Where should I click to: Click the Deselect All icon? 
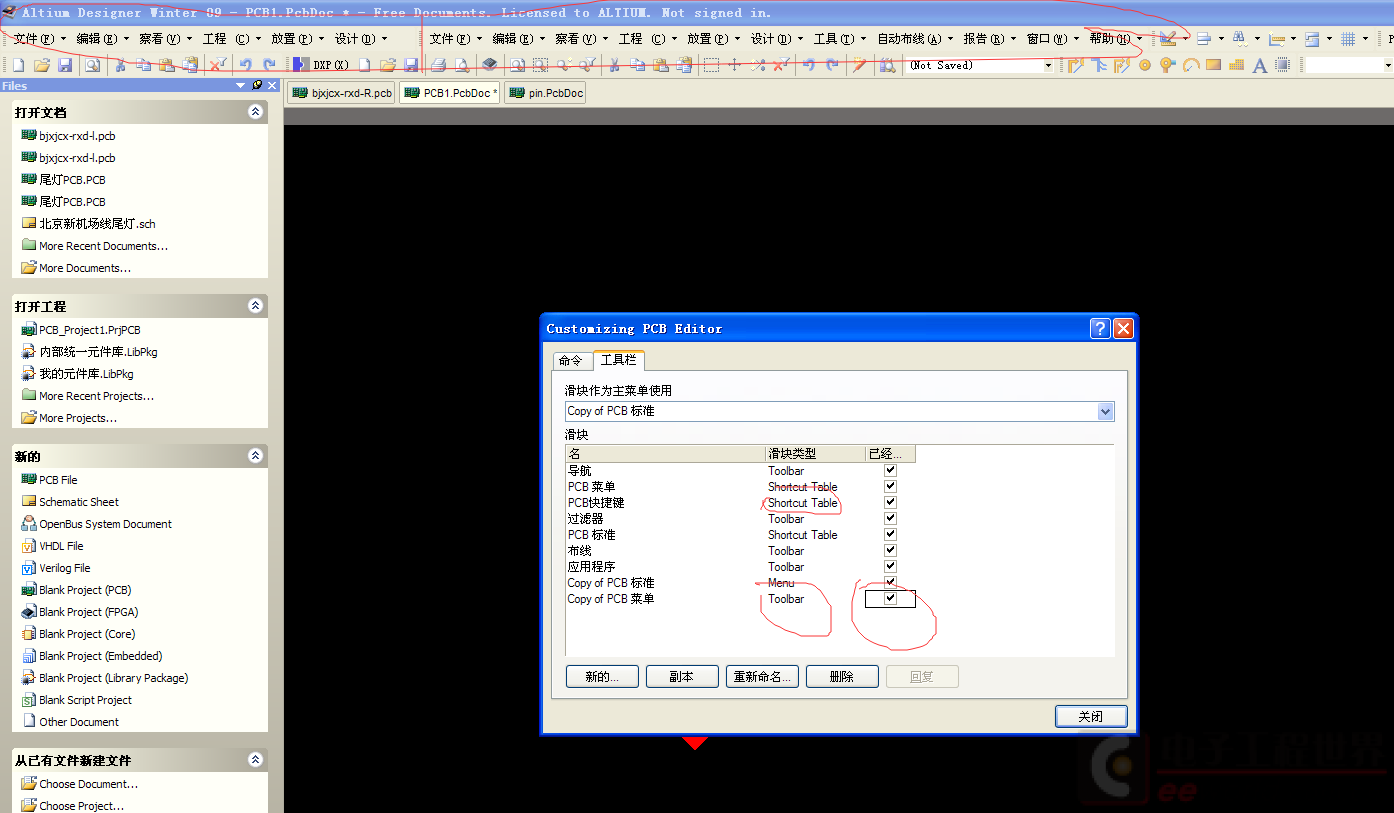pos(781,65)
